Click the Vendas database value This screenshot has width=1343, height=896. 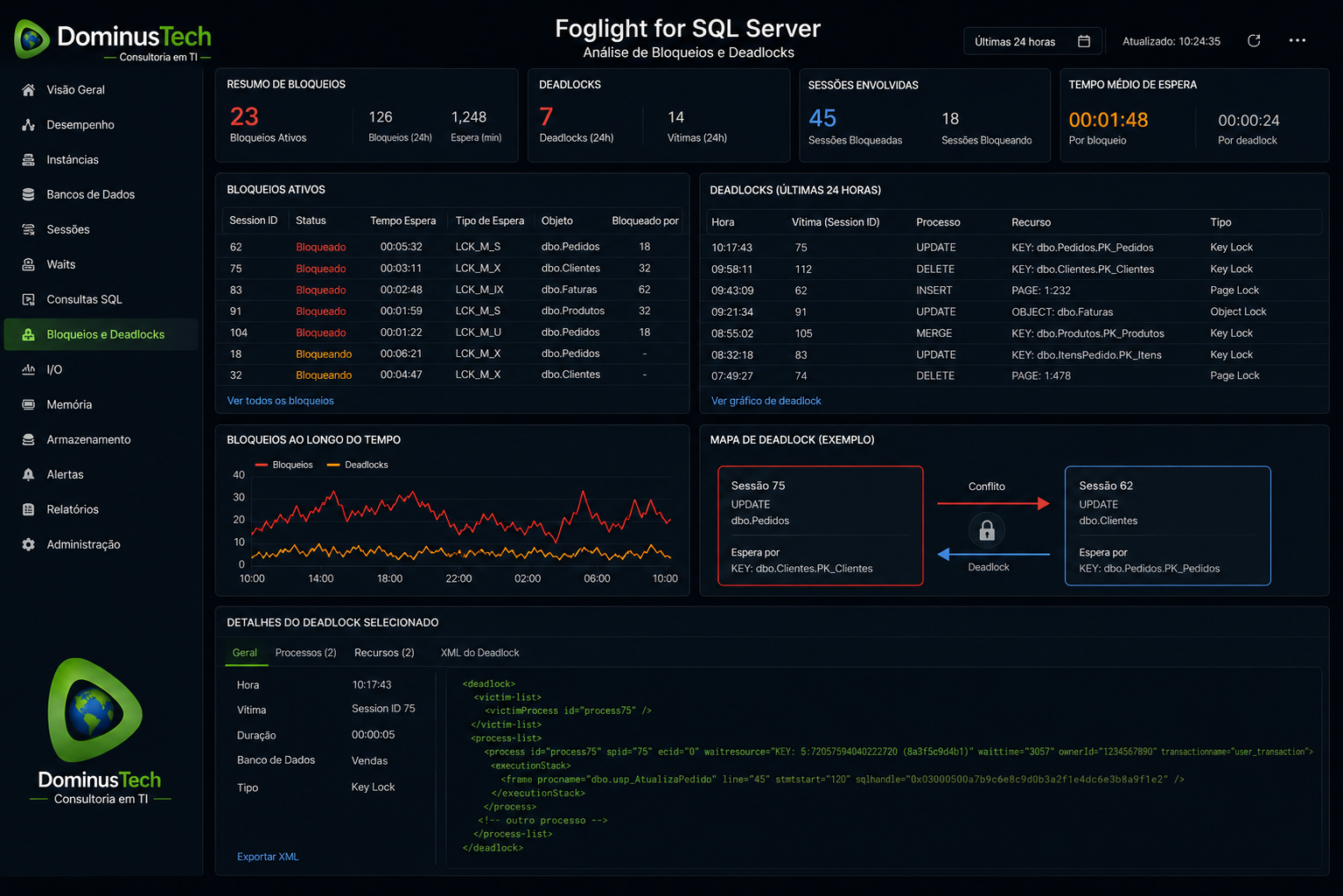click(x=369, y=760)
